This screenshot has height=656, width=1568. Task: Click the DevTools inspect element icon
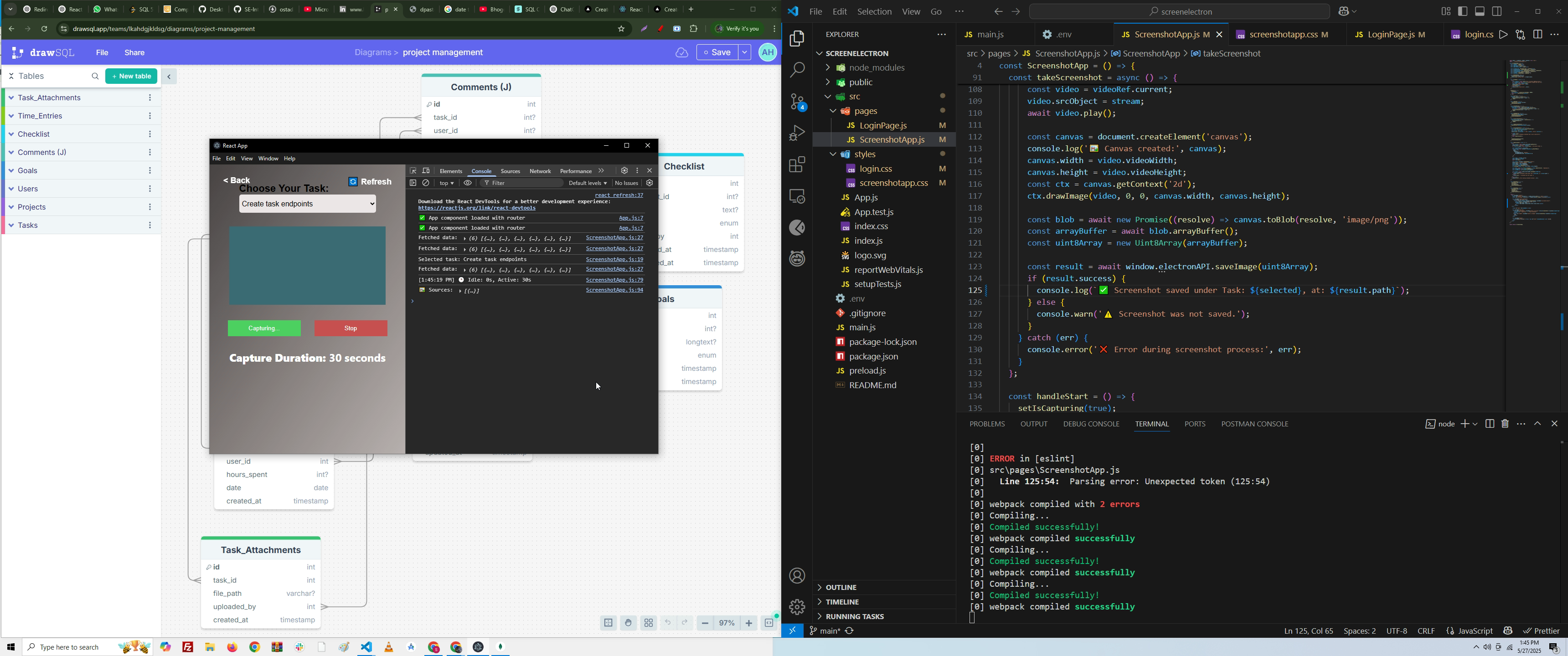[413, 171]
